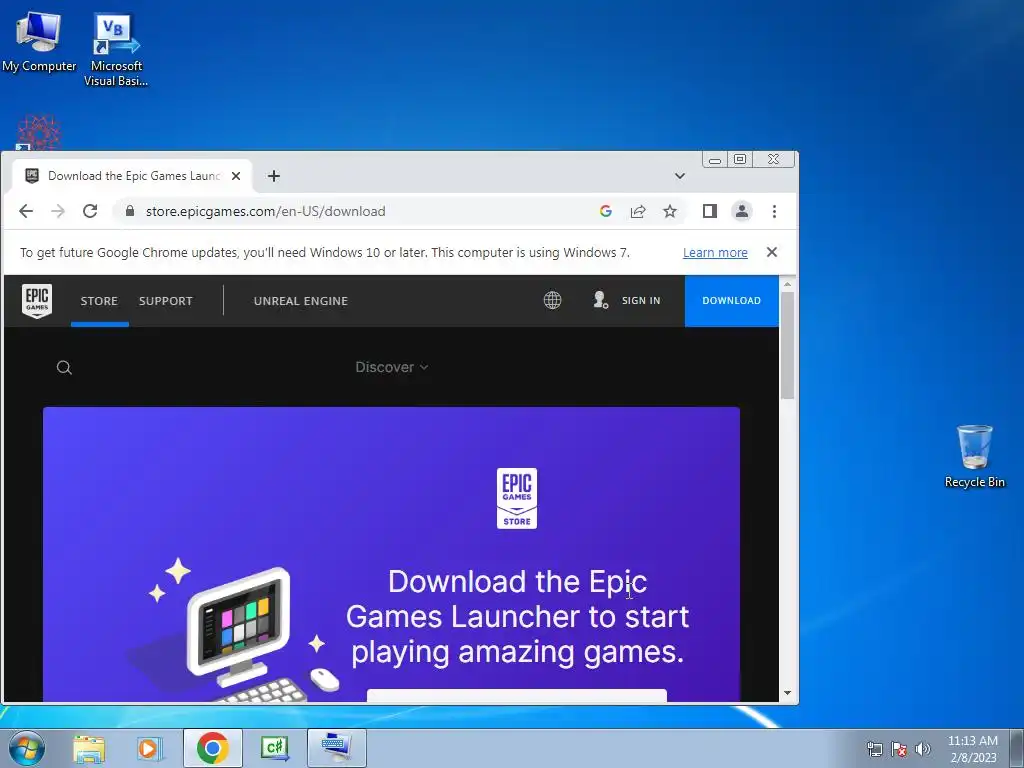Image resolution: width=1024 pixels, height=768 pixels.
Task: Click the store search magnifier icon
Action: (64, 368)
